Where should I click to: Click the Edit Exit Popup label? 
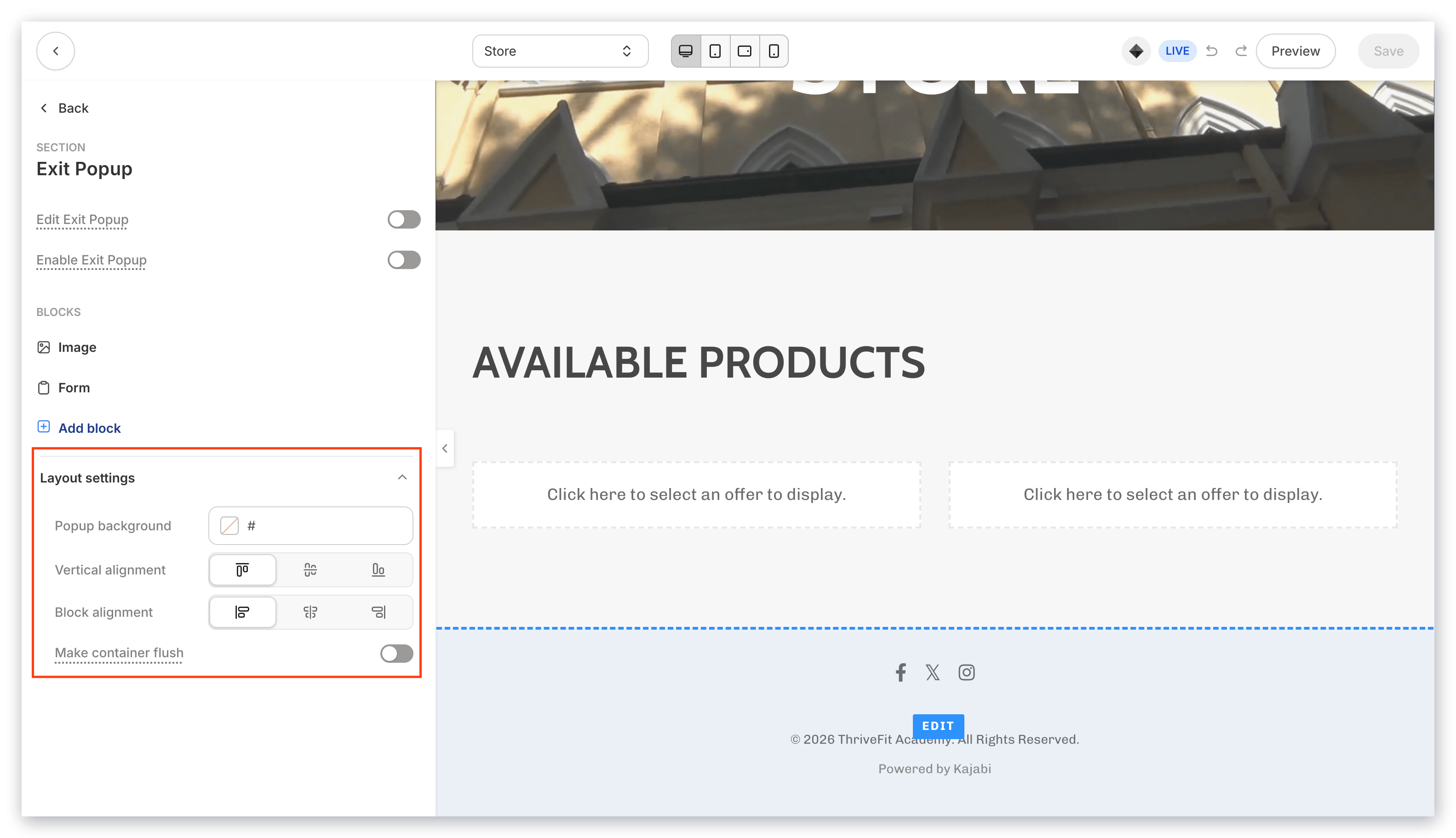(82, 219)
